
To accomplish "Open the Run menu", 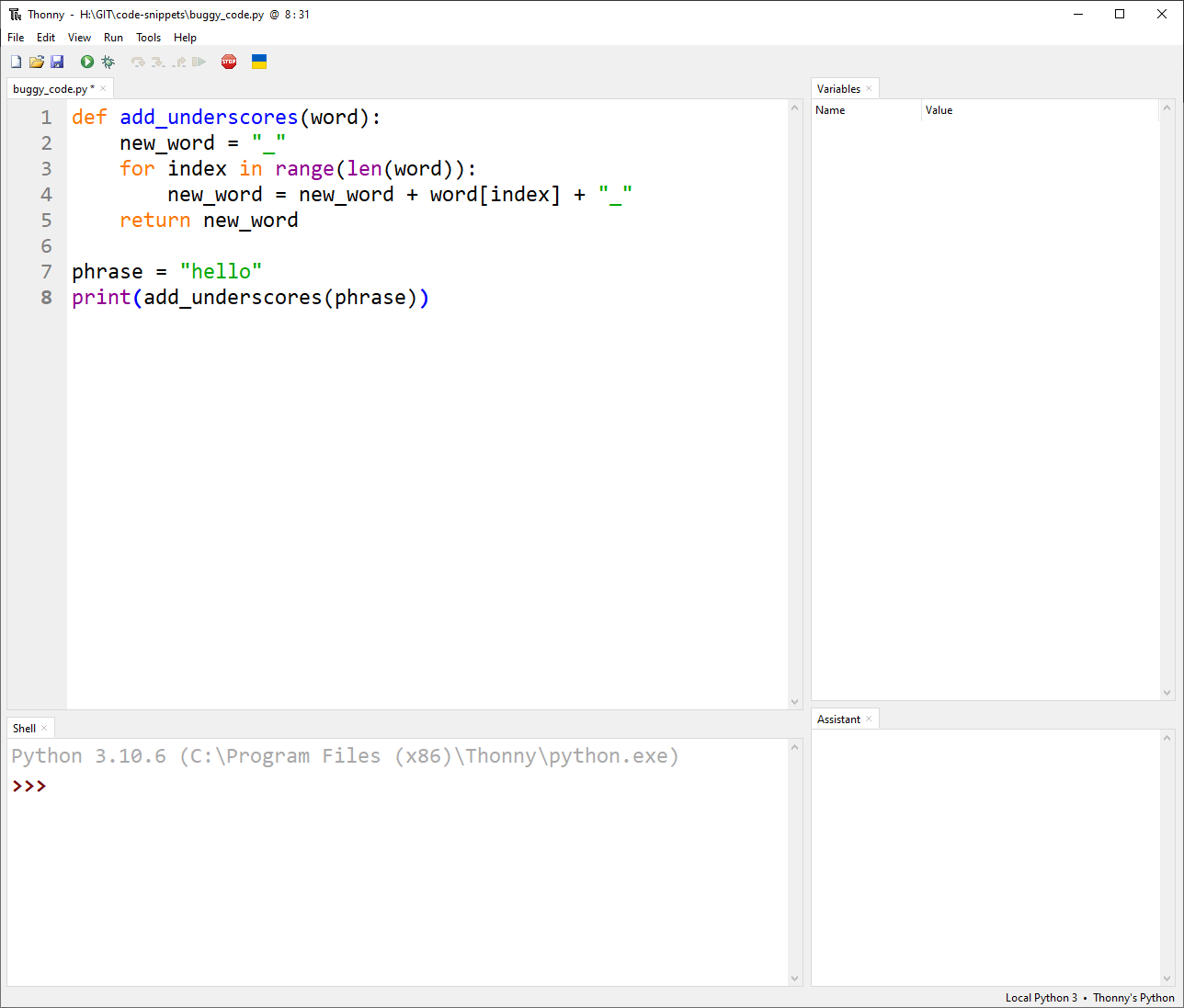I will pos(113,38).
